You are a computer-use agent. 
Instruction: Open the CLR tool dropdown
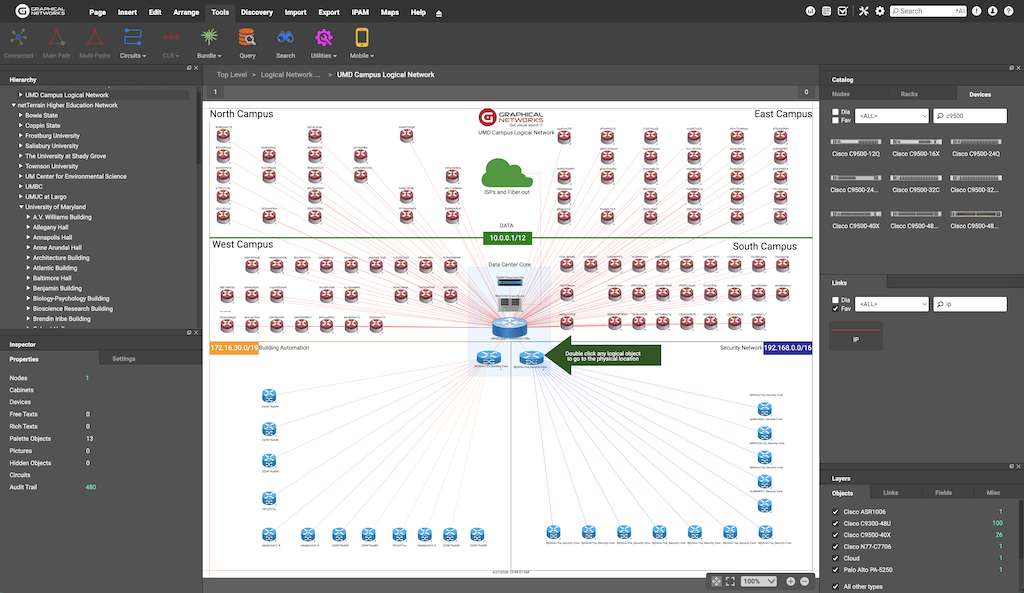pyautogui.click(x=171, y=43)
